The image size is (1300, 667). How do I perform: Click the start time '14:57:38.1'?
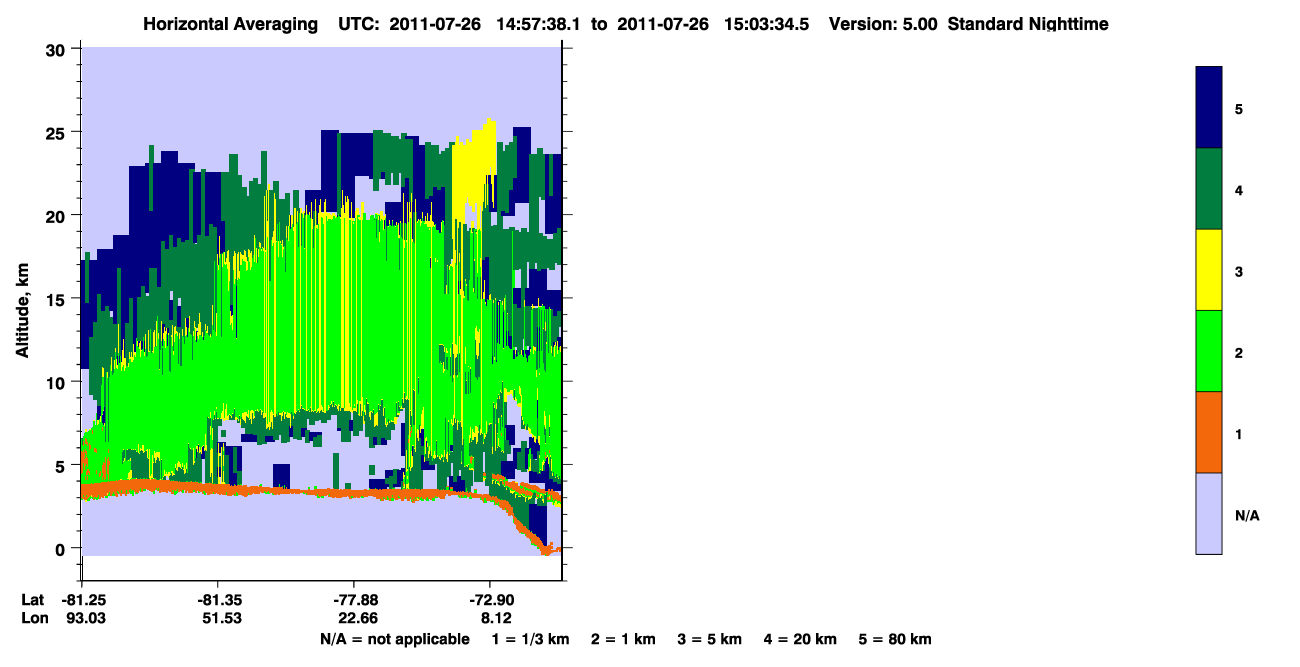(537, 24)
